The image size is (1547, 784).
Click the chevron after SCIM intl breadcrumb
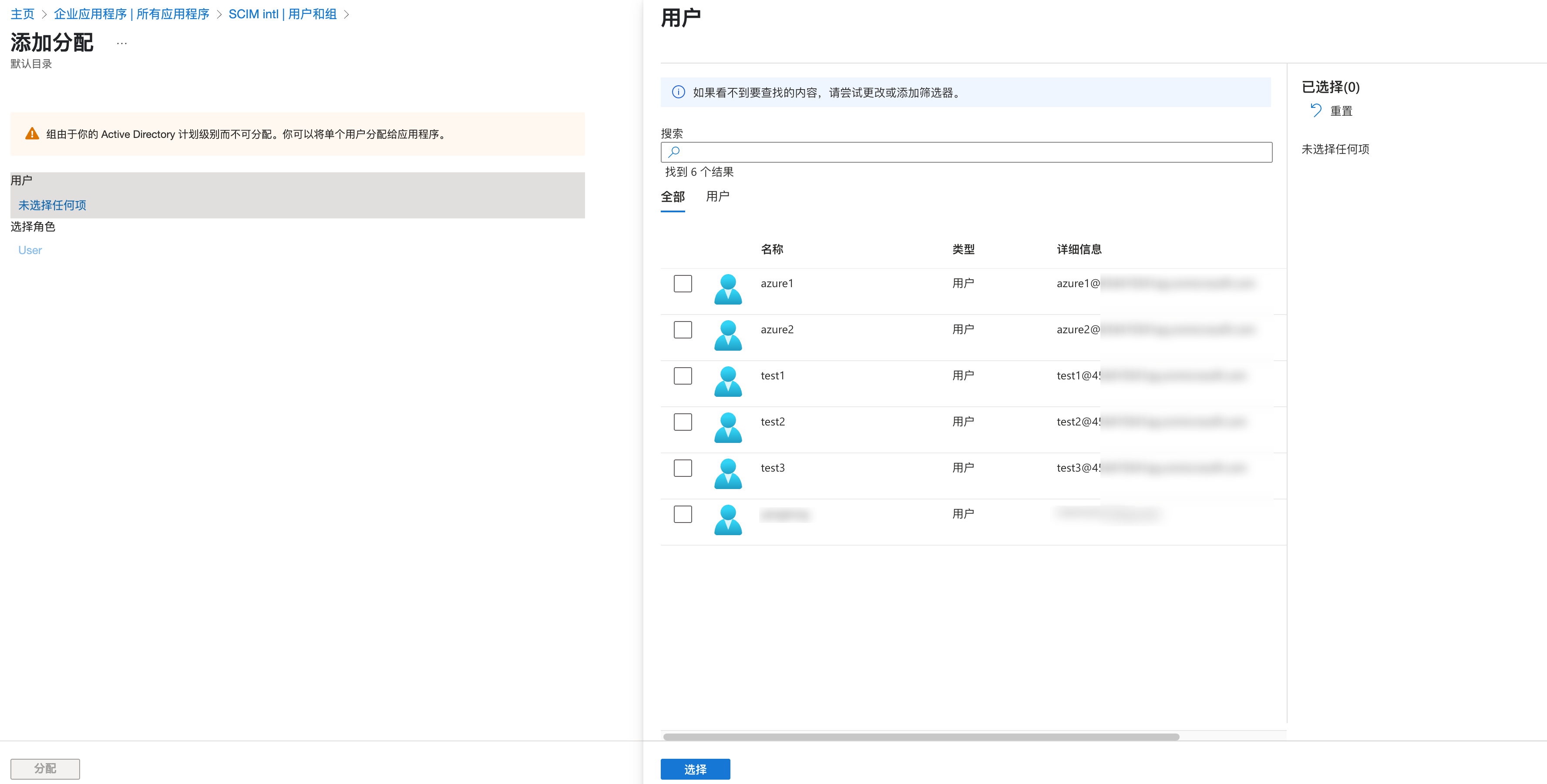coord(346,14)
